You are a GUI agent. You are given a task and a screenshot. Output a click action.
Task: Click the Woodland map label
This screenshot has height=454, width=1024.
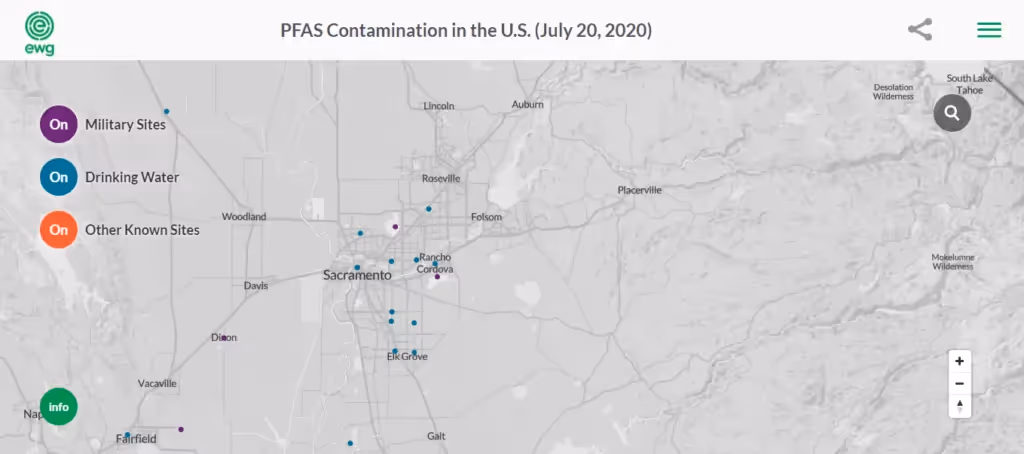coord(244,217)
